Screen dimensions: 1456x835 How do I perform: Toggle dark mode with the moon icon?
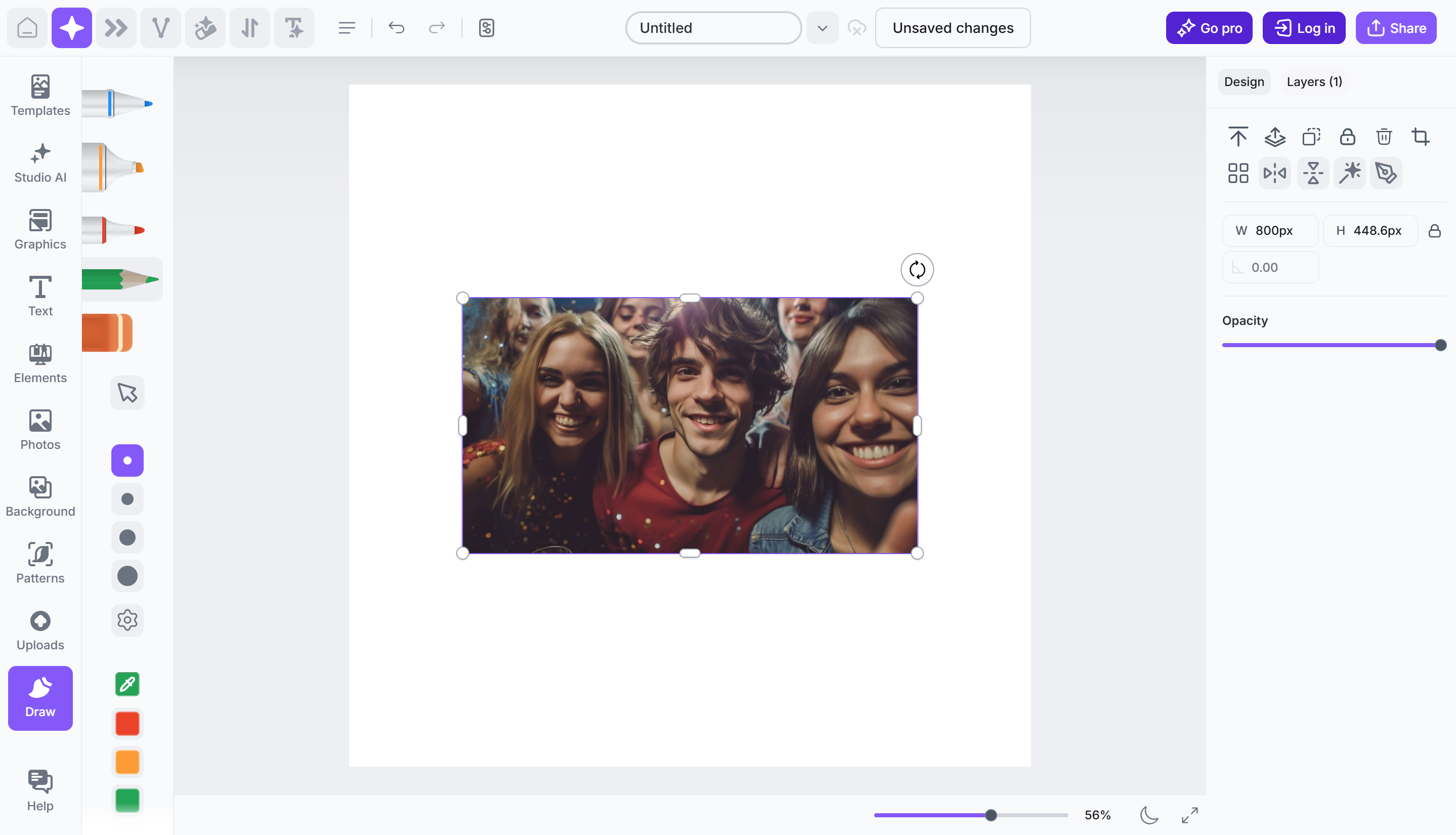pyautogui.click(x=1149, y=814)
